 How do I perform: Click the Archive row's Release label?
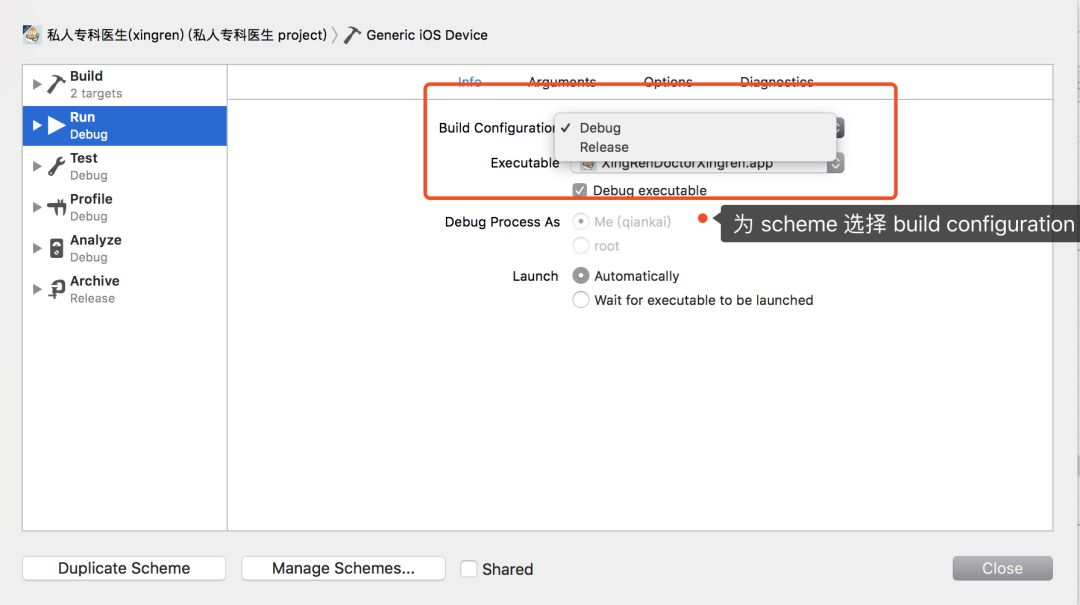tap(92, 298)
